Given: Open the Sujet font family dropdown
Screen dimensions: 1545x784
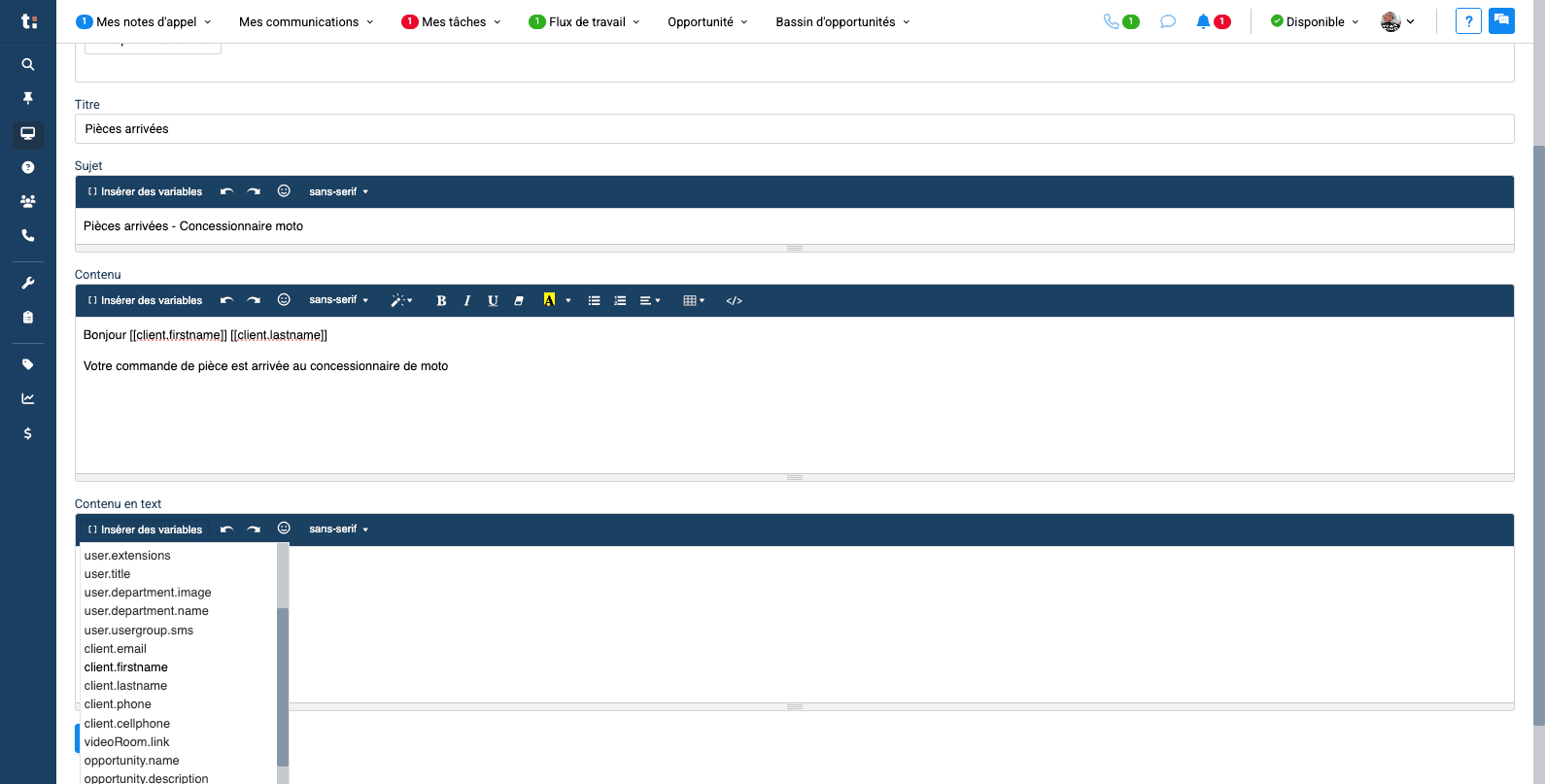Looking at the screenshot, I should [339, 191].
